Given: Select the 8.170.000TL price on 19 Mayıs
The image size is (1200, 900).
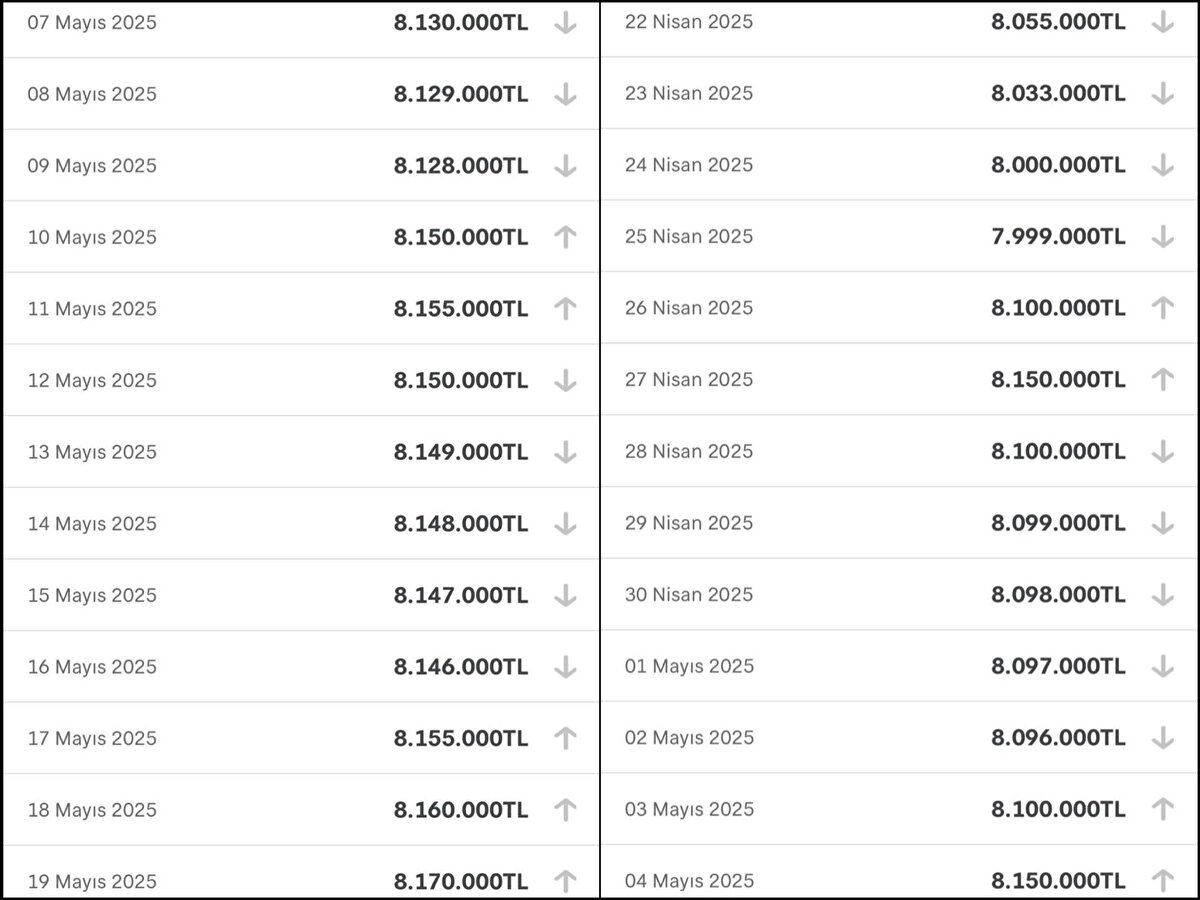Looking at the screenshot, I should pyautogui.click(x=461, y=882).
